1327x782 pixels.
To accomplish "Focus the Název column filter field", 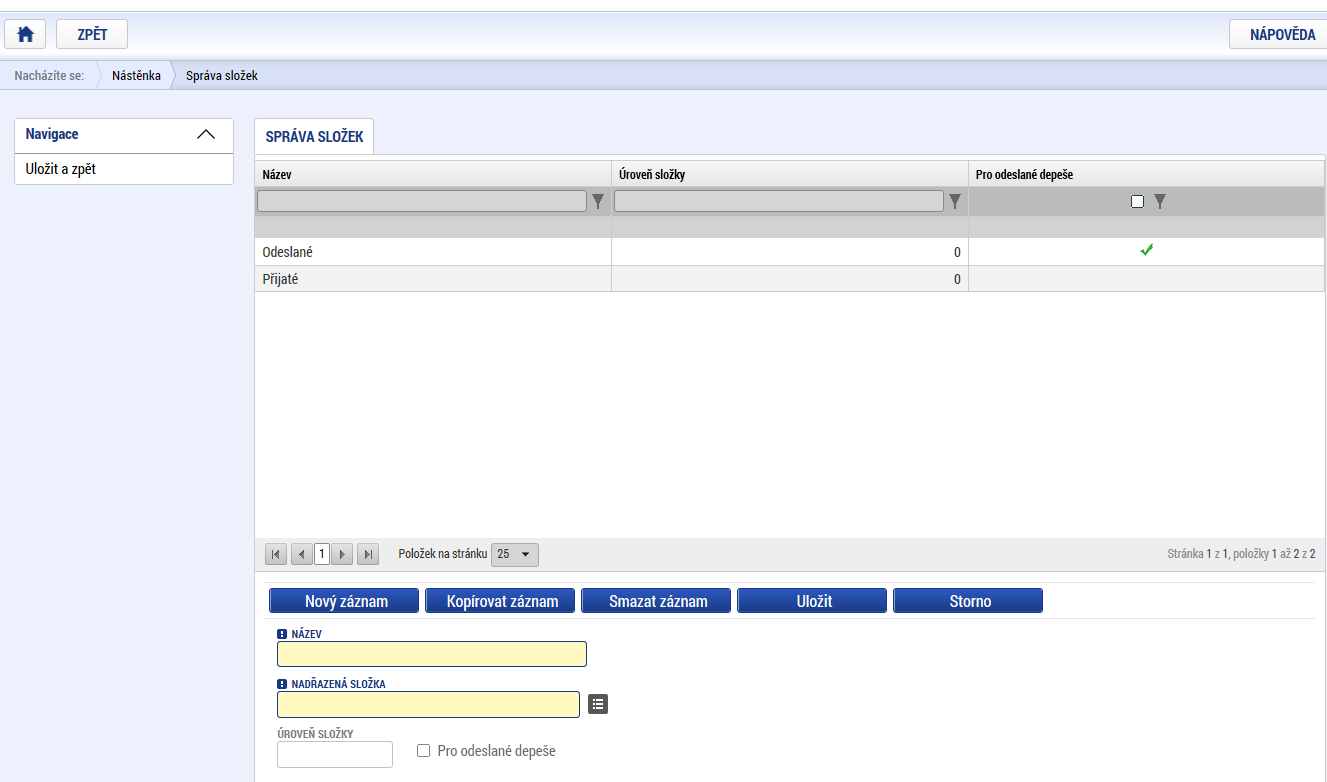I will click(x=422, y=201).
